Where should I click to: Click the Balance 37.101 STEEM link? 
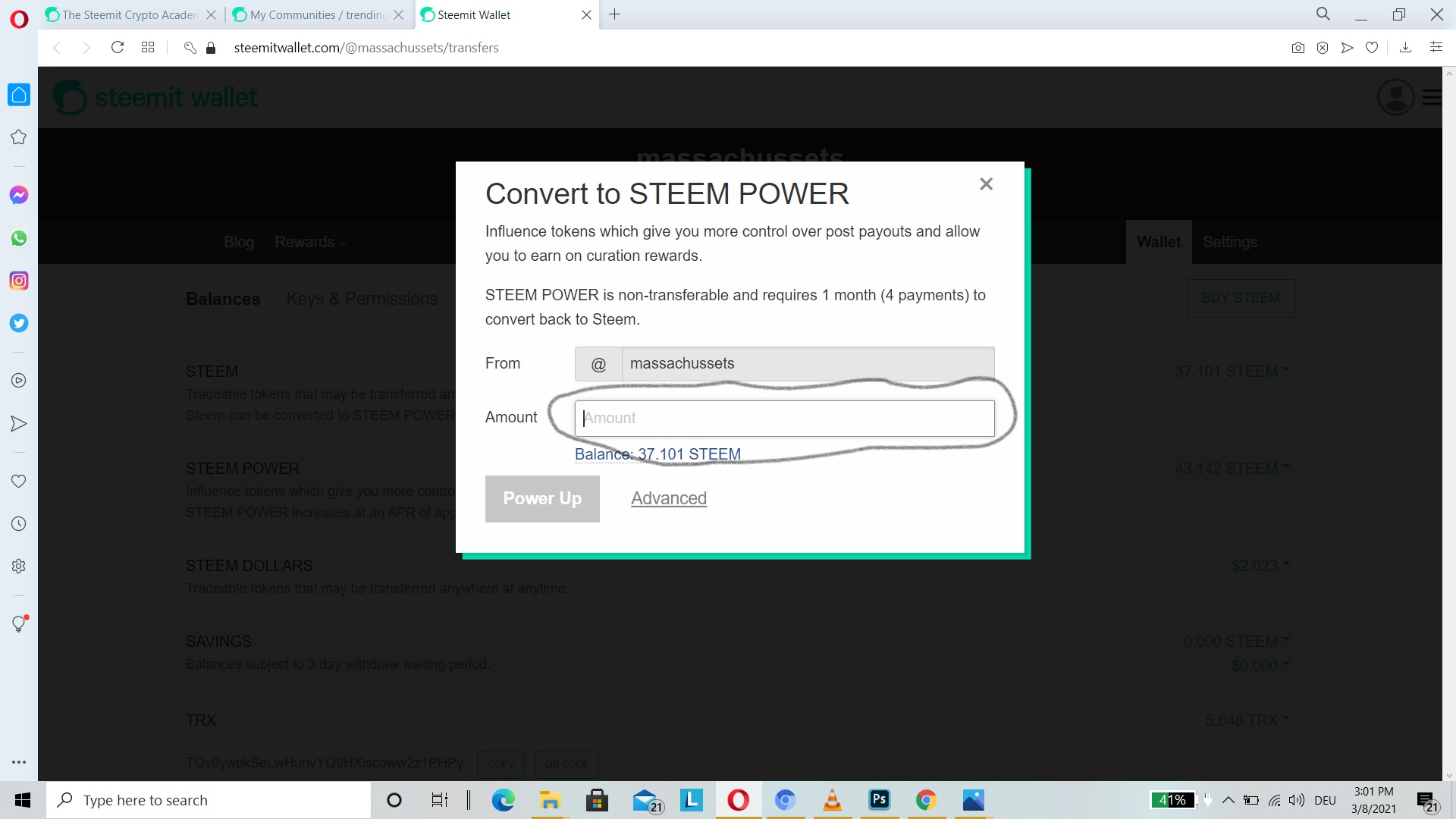(657, 454)
